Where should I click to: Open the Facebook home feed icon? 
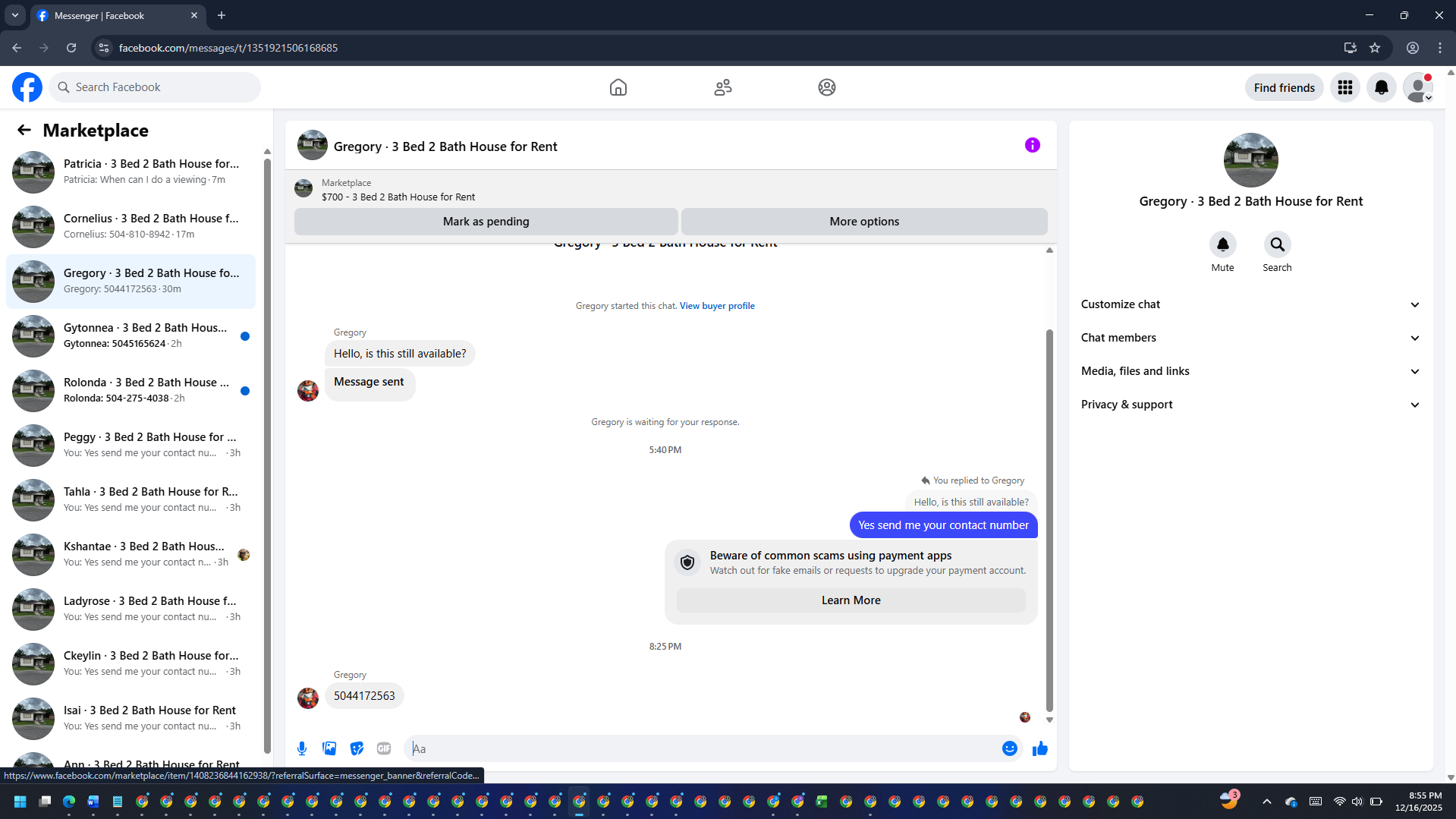coord(618,87)
